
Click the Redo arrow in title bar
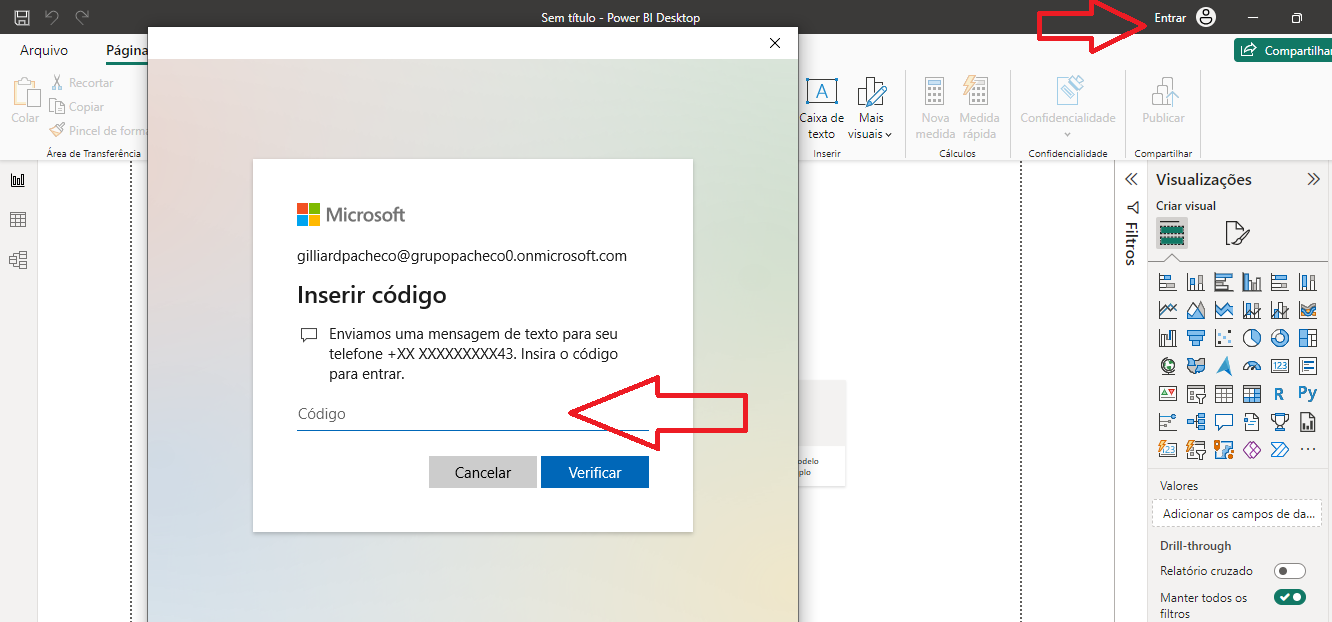pos(82,18)
